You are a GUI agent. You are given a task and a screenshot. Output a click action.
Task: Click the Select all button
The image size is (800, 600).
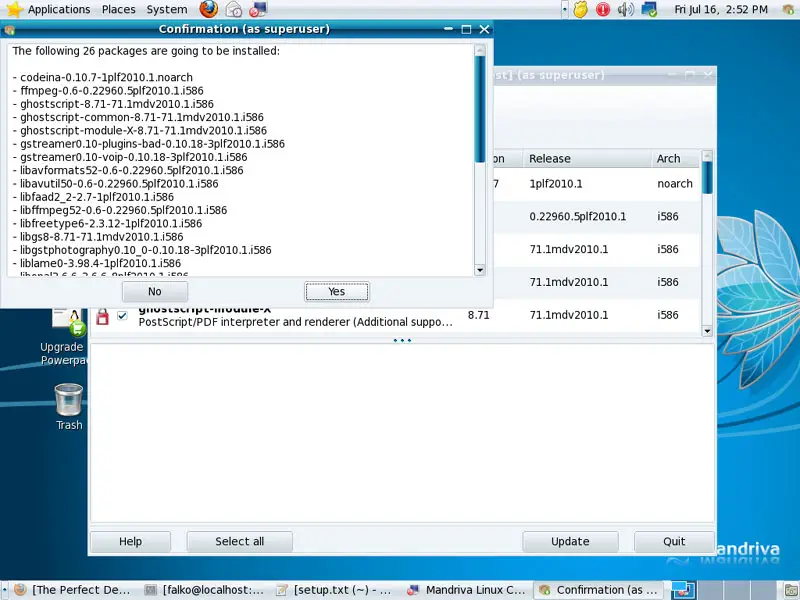tap(239, 541)
